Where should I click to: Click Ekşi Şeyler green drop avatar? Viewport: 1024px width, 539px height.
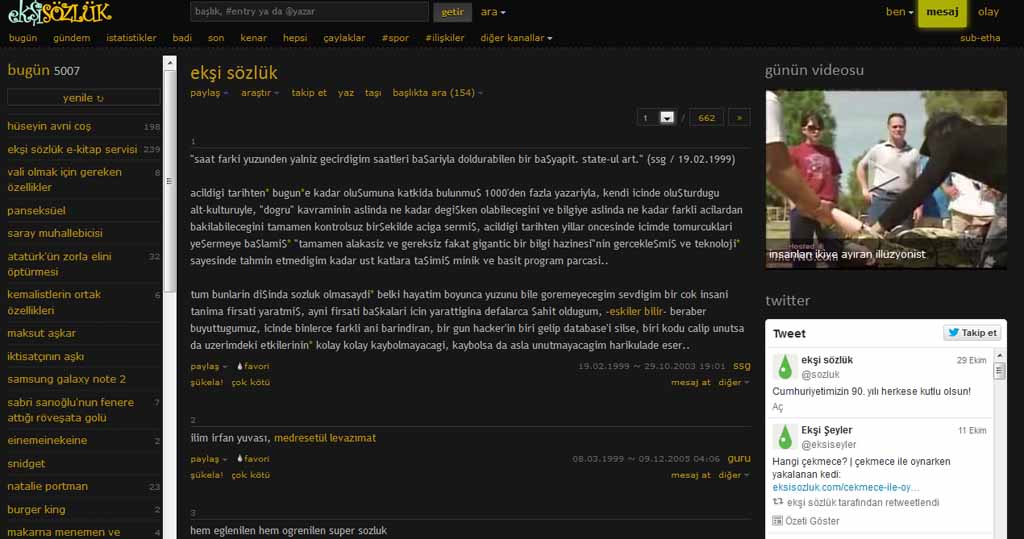point(784,437)
